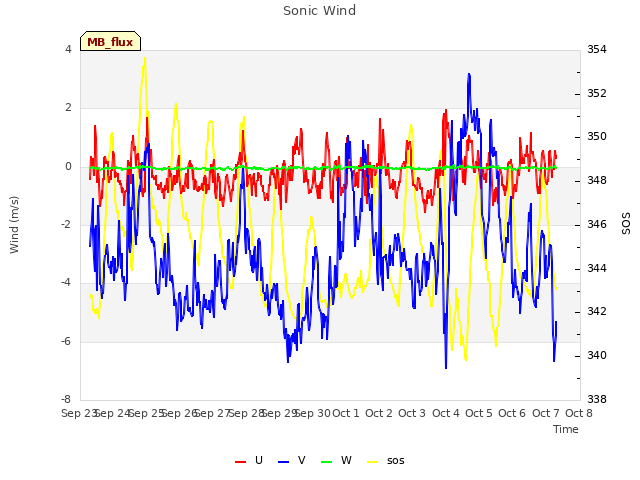Image resolution: width=640 pixels, height=480 pixels.
Task: Toggle the sos series legend entry
Action: [x=386, y=460]
